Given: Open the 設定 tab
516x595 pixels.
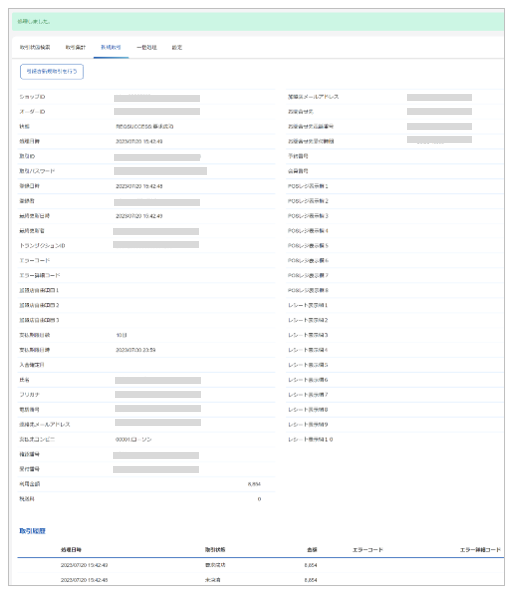Looking at the screenshot, I should click(177, 47).
